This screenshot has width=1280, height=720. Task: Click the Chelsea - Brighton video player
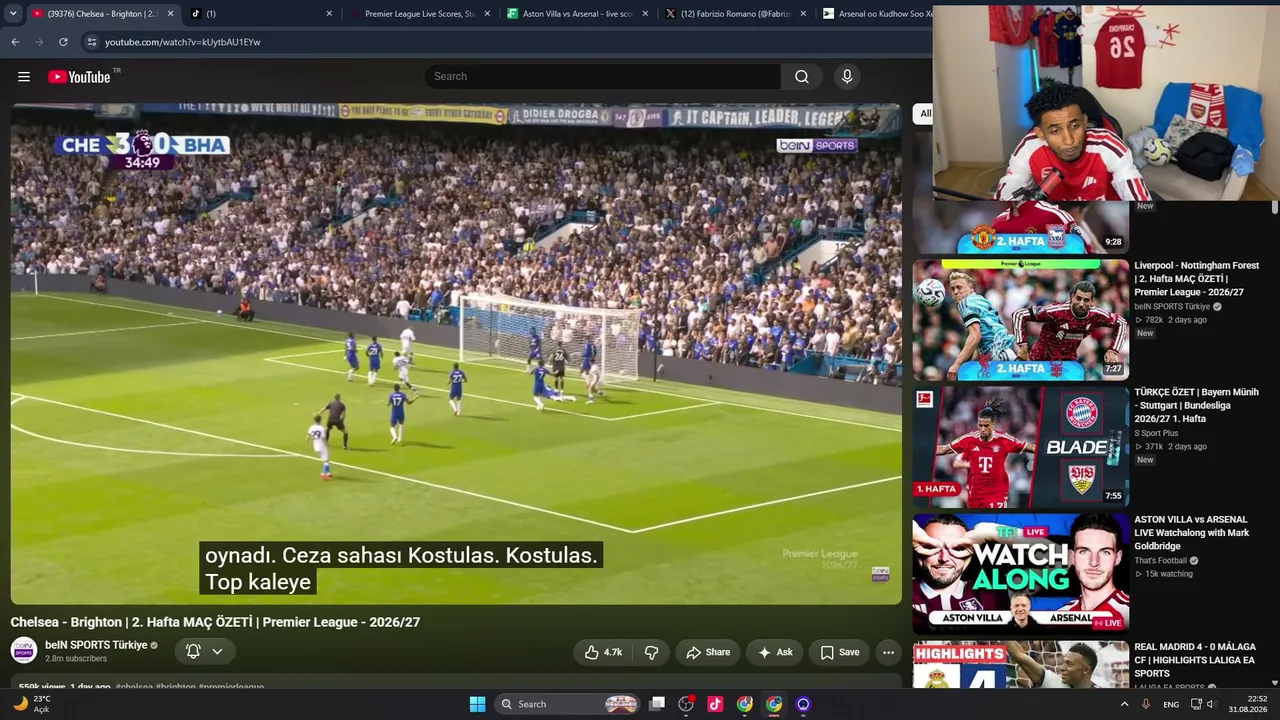pyautogui.click(x=456, y=354)
